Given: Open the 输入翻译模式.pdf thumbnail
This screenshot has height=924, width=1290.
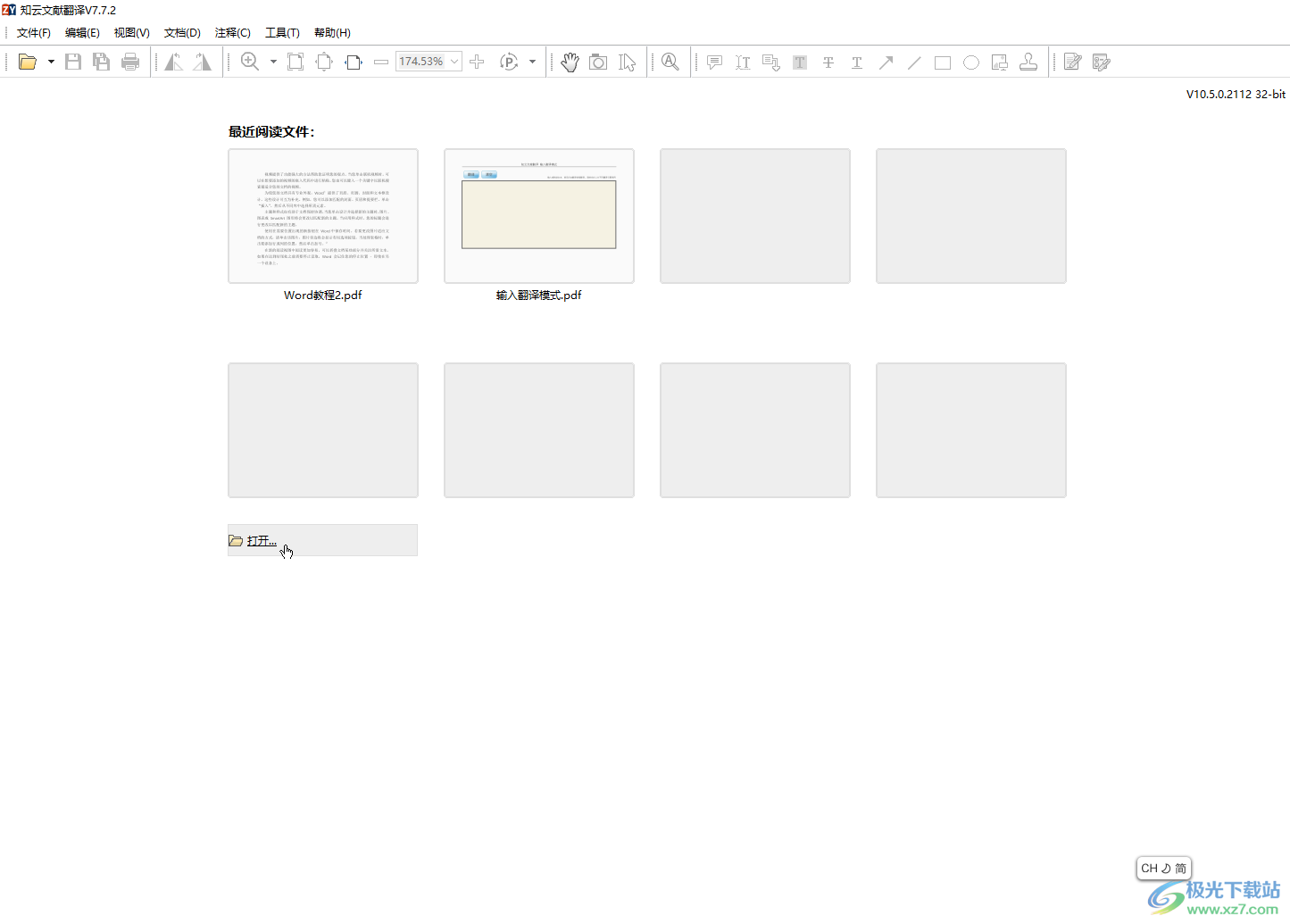Looking at the screenshot, I should click(539, 216).
